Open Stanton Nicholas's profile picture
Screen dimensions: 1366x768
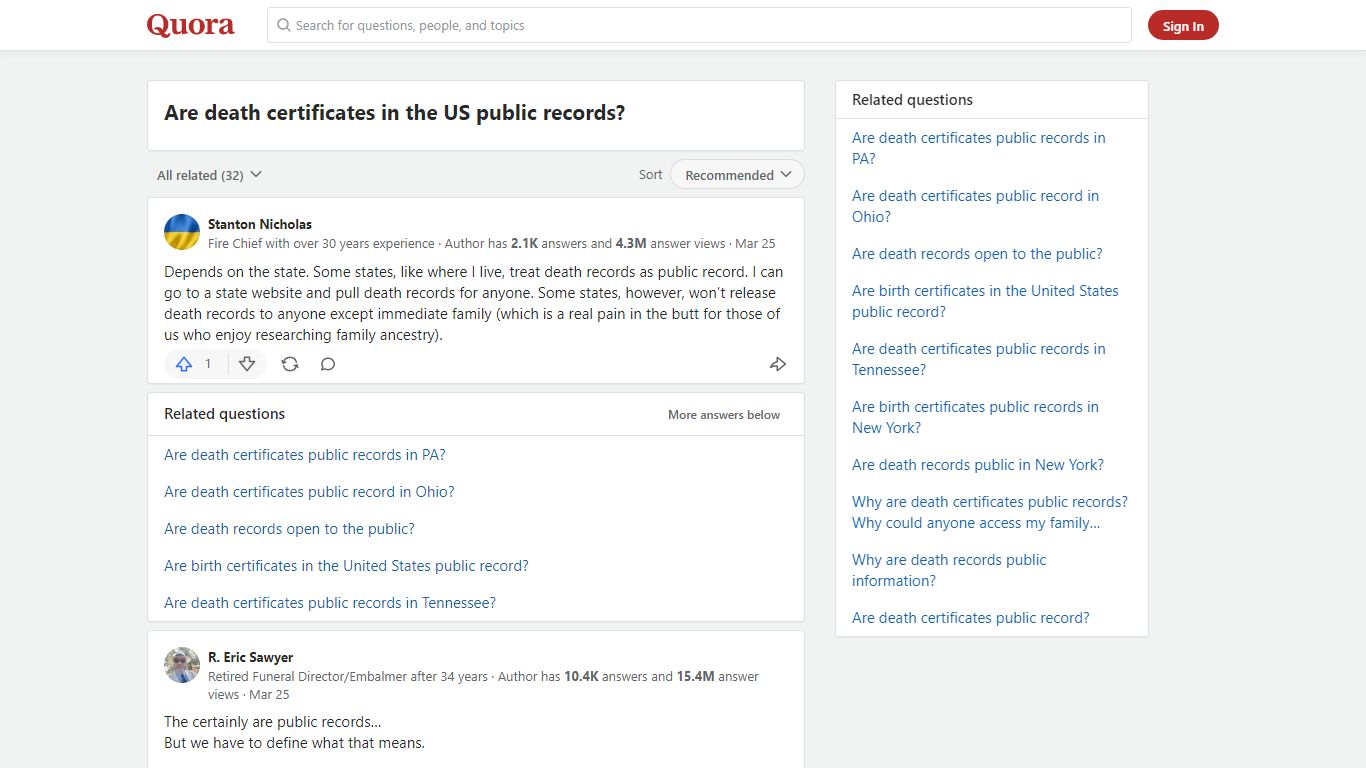pyautogui.click(x=182, y=232)
